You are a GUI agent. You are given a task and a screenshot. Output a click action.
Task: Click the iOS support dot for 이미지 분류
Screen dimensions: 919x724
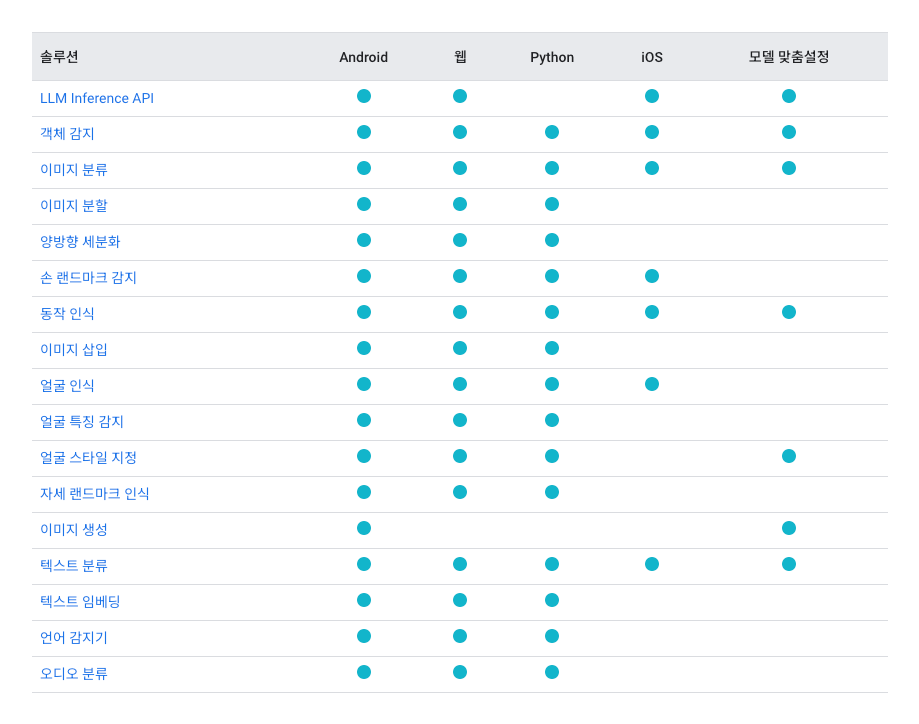[652, 168]
